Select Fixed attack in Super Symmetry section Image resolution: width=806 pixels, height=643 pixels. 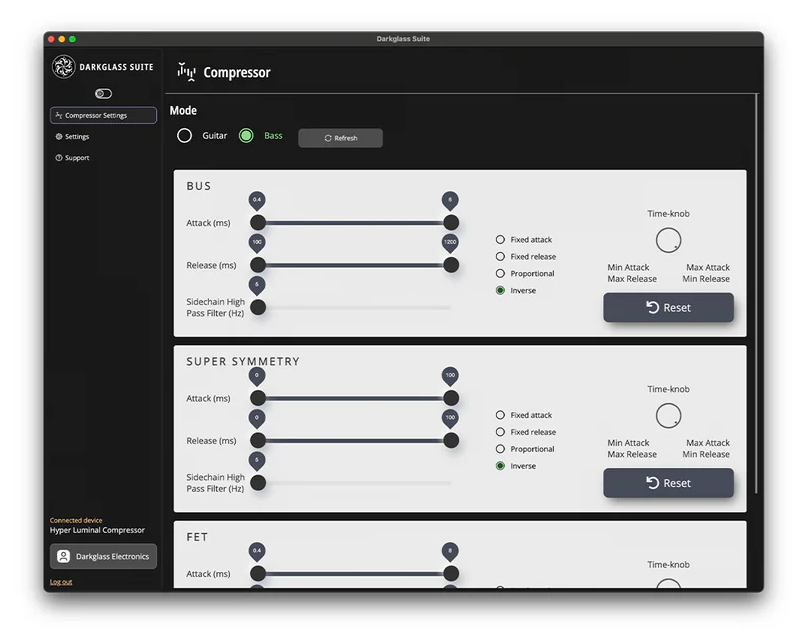(x=500, y=415)
